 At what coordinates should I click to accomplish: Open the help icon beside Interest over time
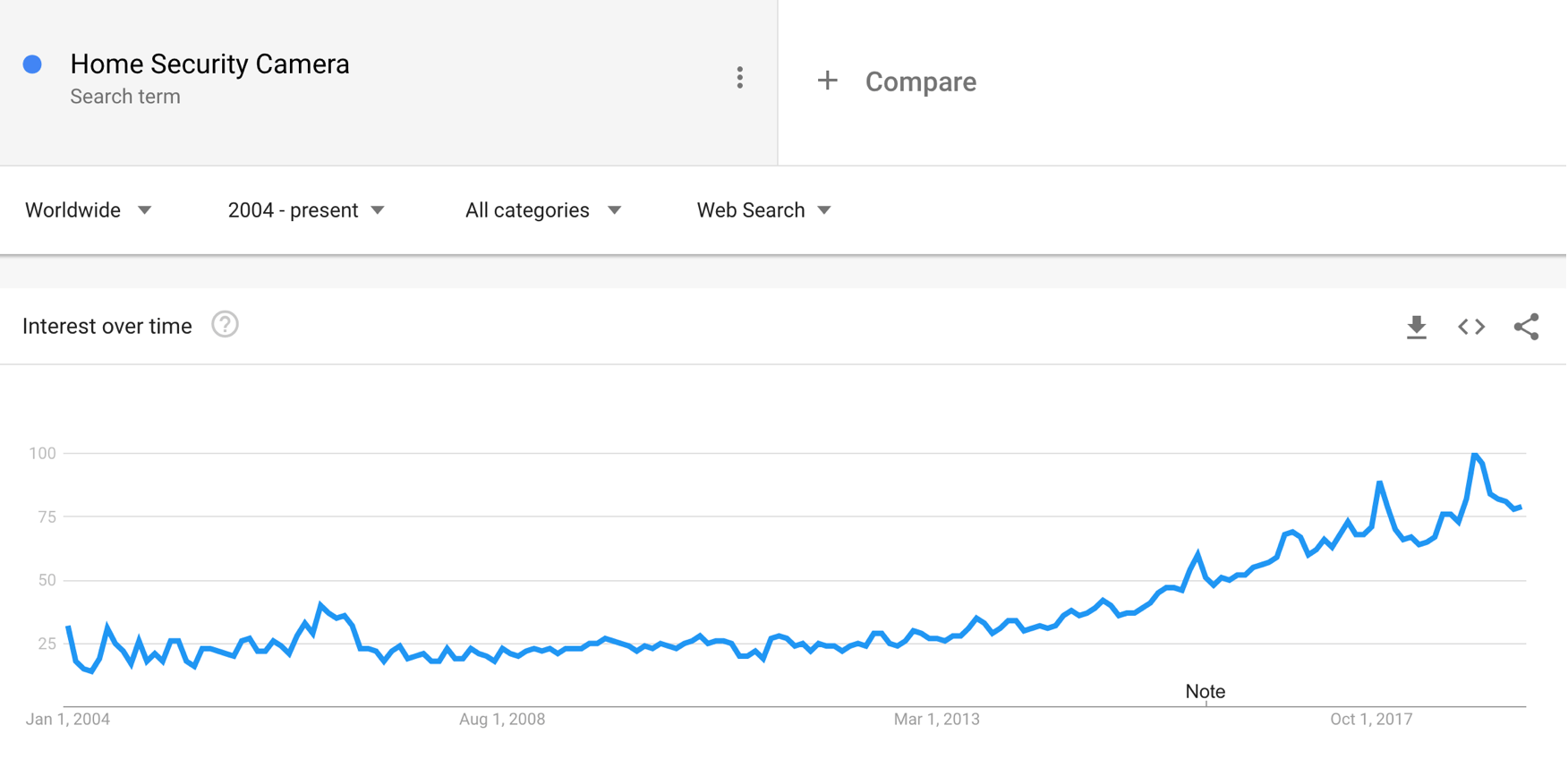pos(225,325)
